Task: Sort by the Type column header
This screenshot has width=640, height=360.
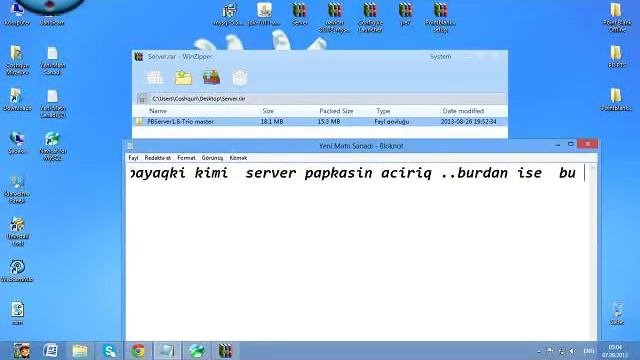Action: pos(383,111)
